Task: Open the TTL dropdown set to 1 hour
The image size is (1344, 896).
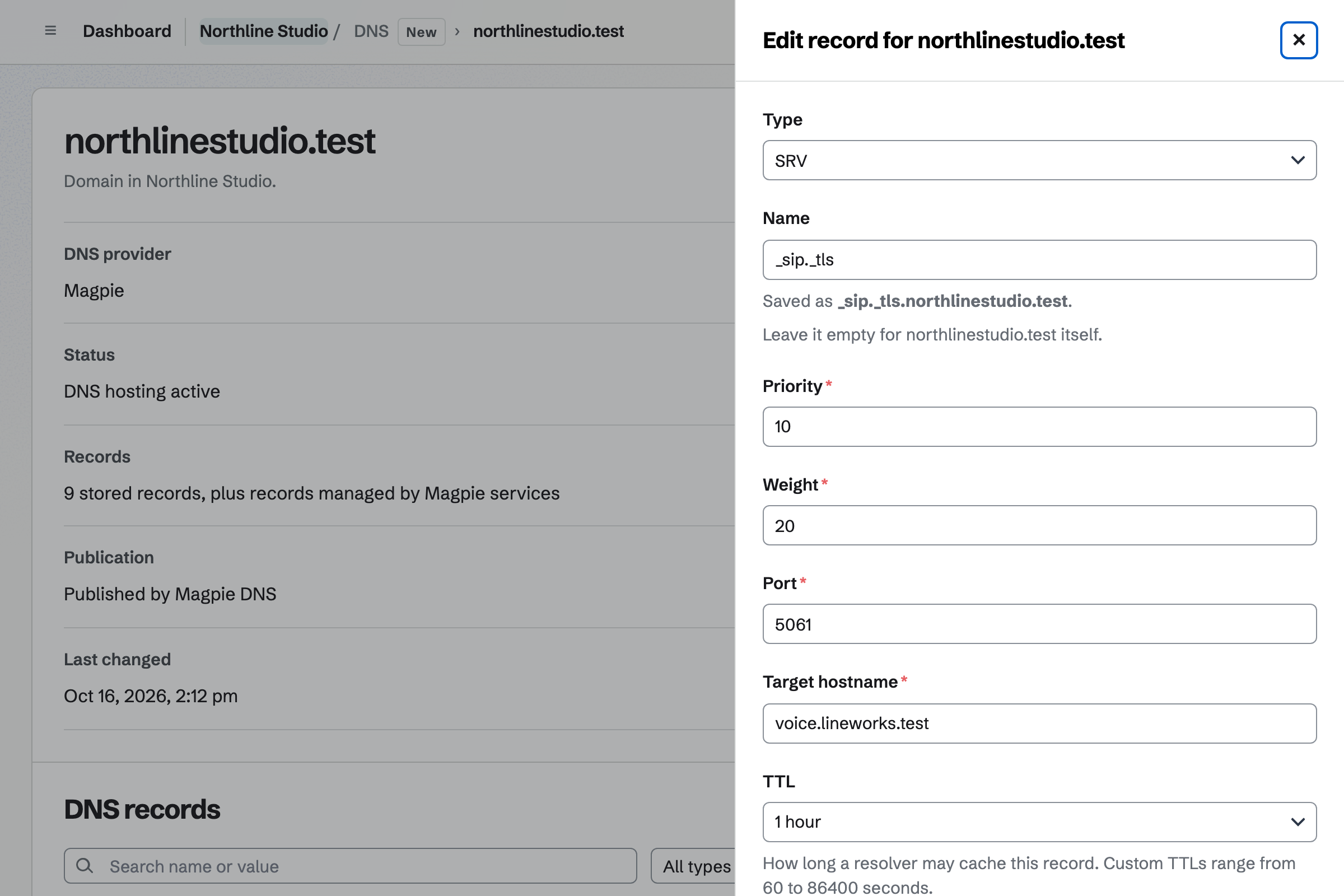Action: tap(1039, 822)
